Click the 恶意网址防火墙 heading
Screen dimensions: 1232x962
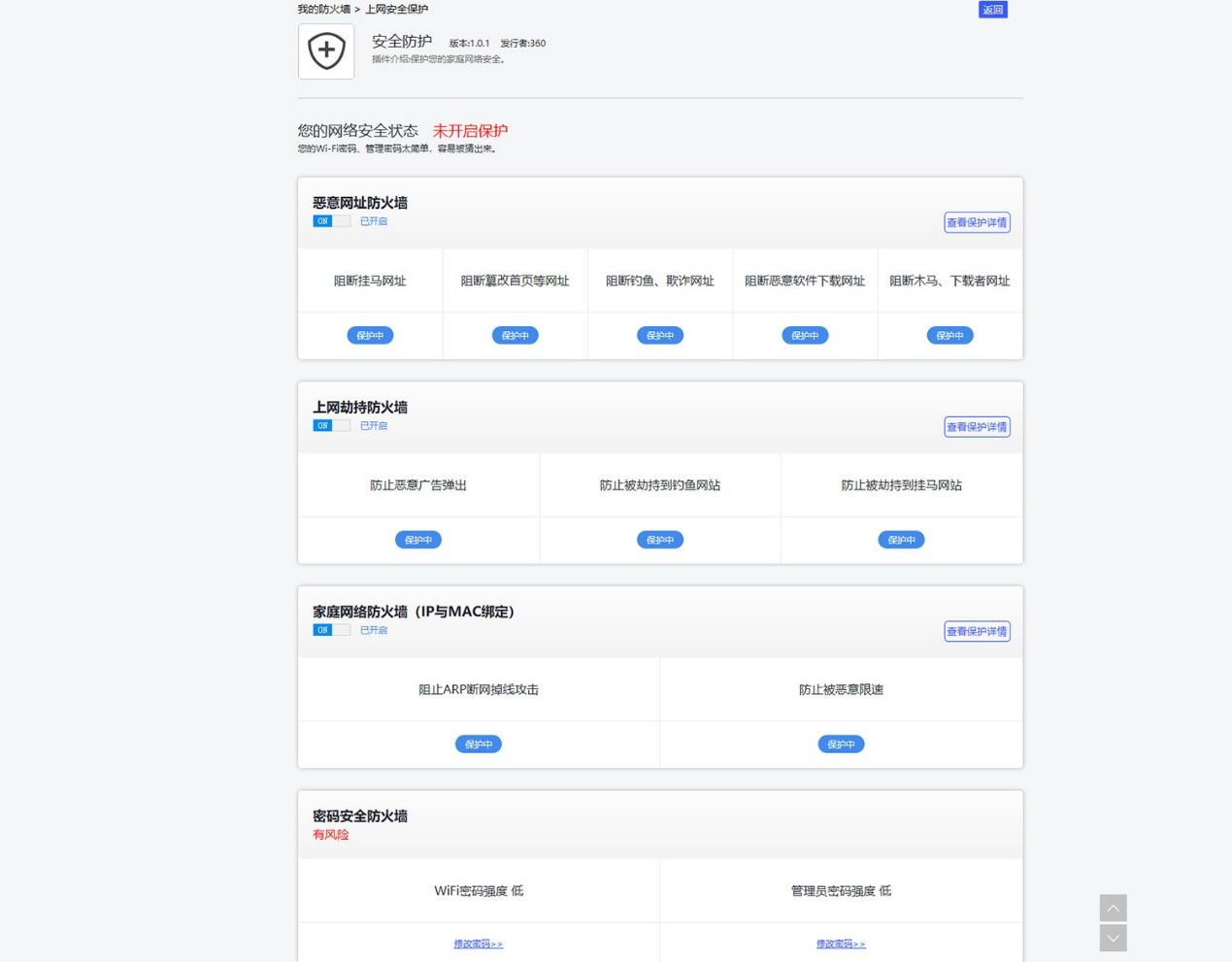point(360,203)
